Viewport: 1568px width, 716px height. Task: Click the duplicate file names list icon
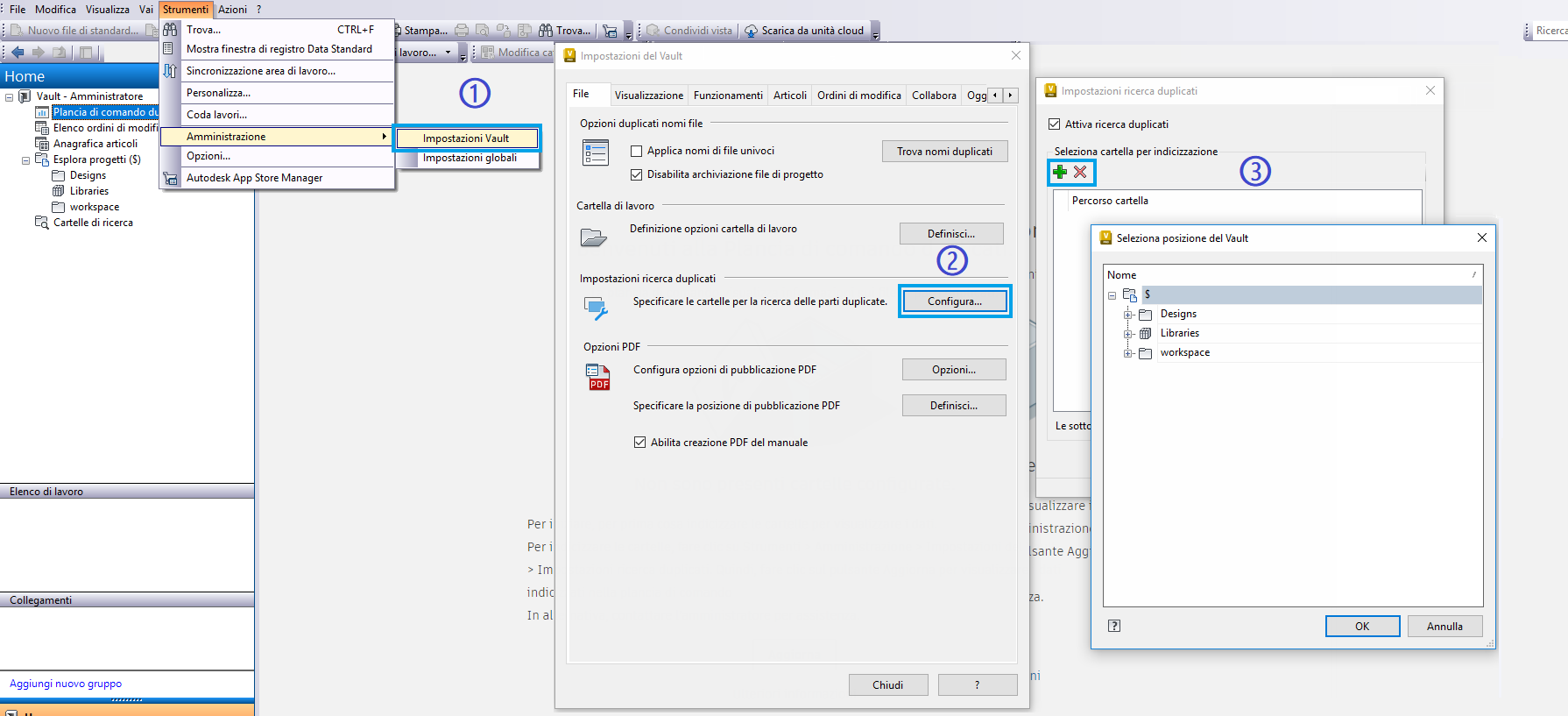tap(596, 152)
